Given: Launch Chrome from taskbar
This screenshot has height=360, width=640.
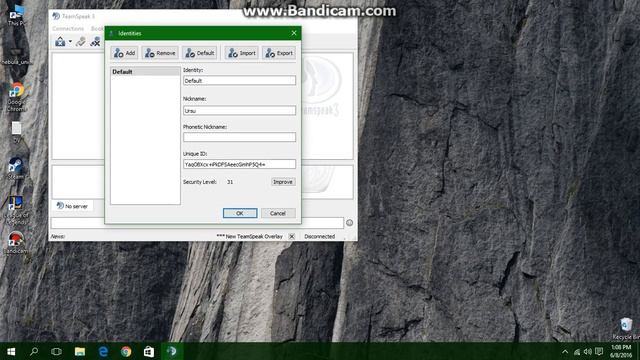Looking at the screenshot, I should tap(126, 351).
